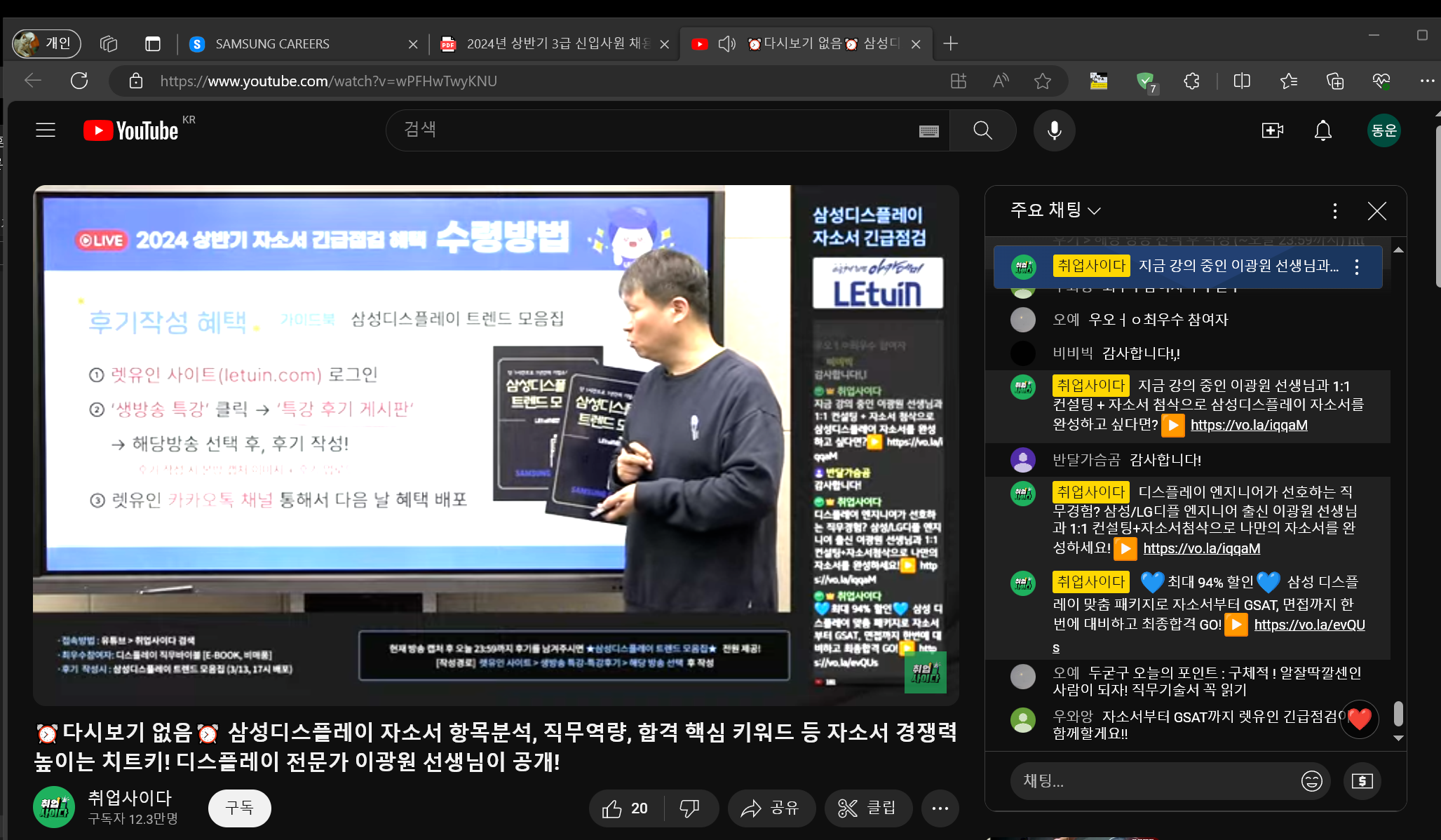This screenshot has height=840, width=1441.
Task: Click the live chat scrollbar thumb
Action: click(1398, 713)
